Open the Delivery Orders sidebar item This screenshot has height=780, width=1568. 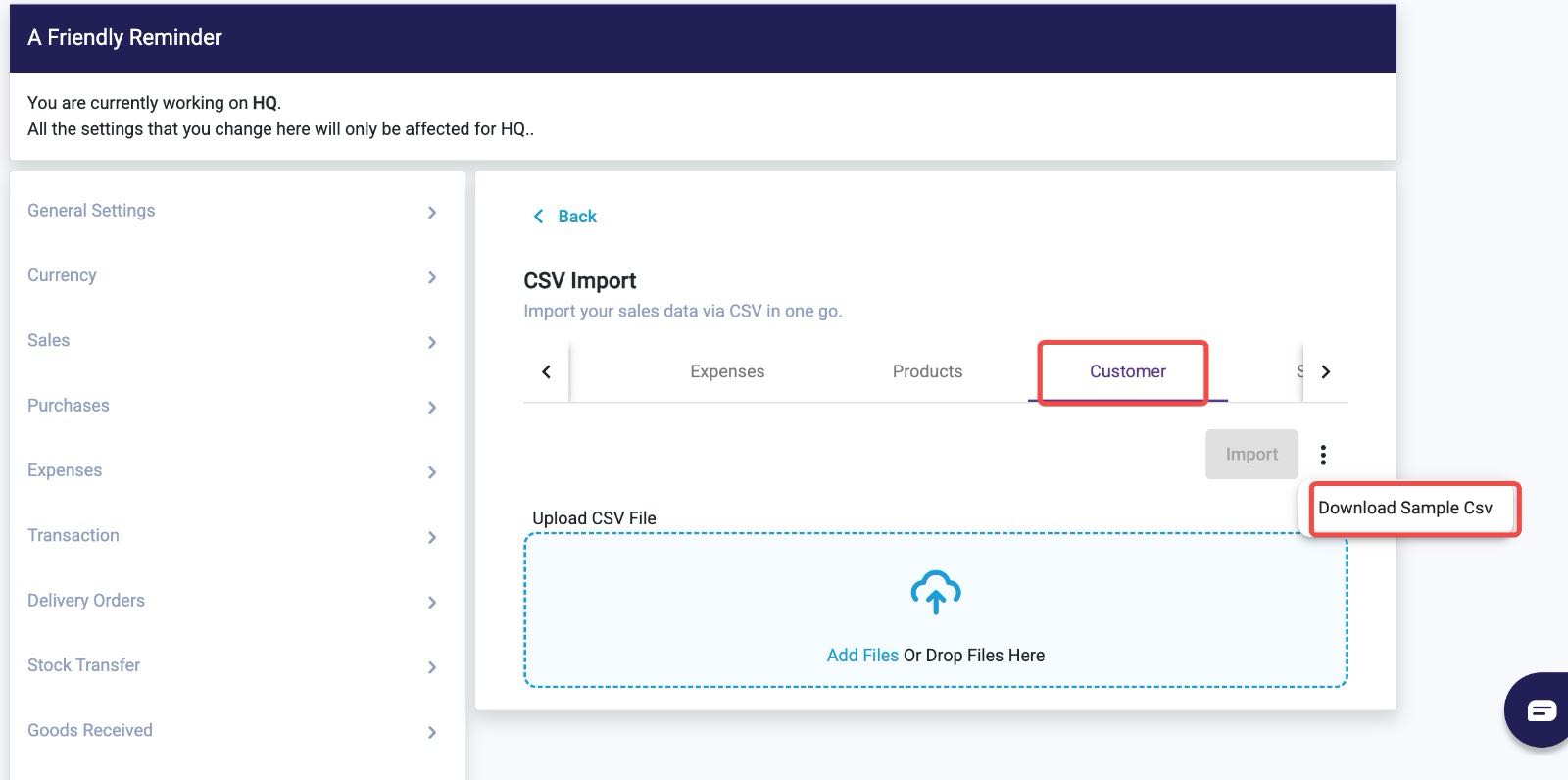(x=232, y=601)
